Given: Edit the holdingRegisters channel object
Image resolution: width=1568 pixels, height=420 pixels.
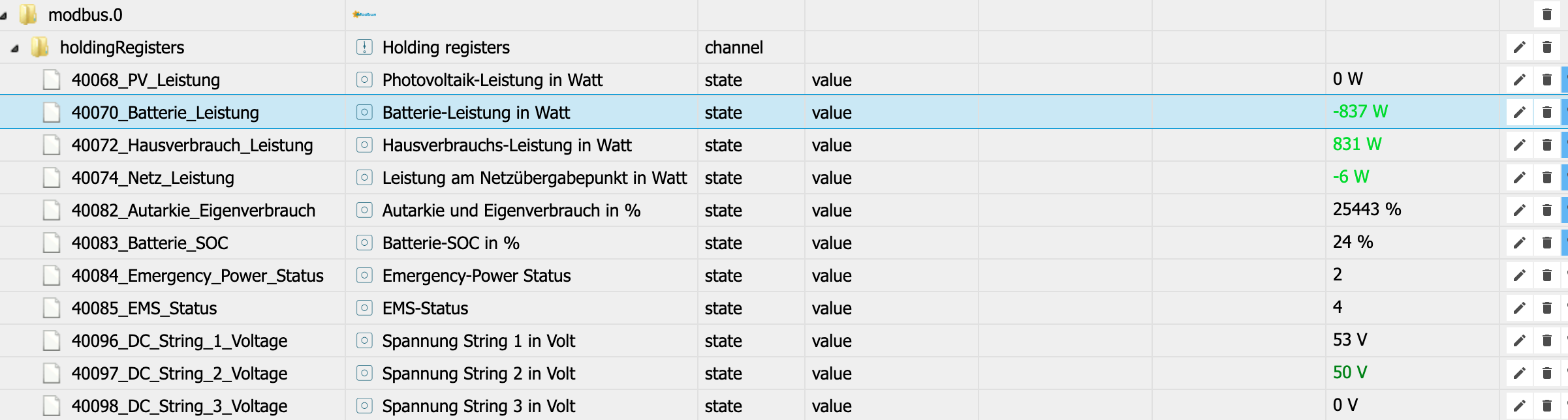Looking at the screenshot, I should tap(1519, 47).
